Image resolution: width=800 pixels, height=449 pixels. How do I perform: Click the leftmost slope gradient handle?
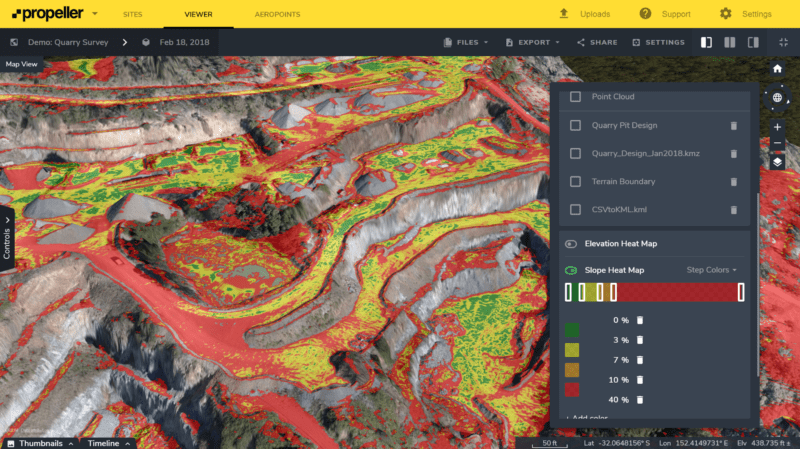click(x=568, y=292)
